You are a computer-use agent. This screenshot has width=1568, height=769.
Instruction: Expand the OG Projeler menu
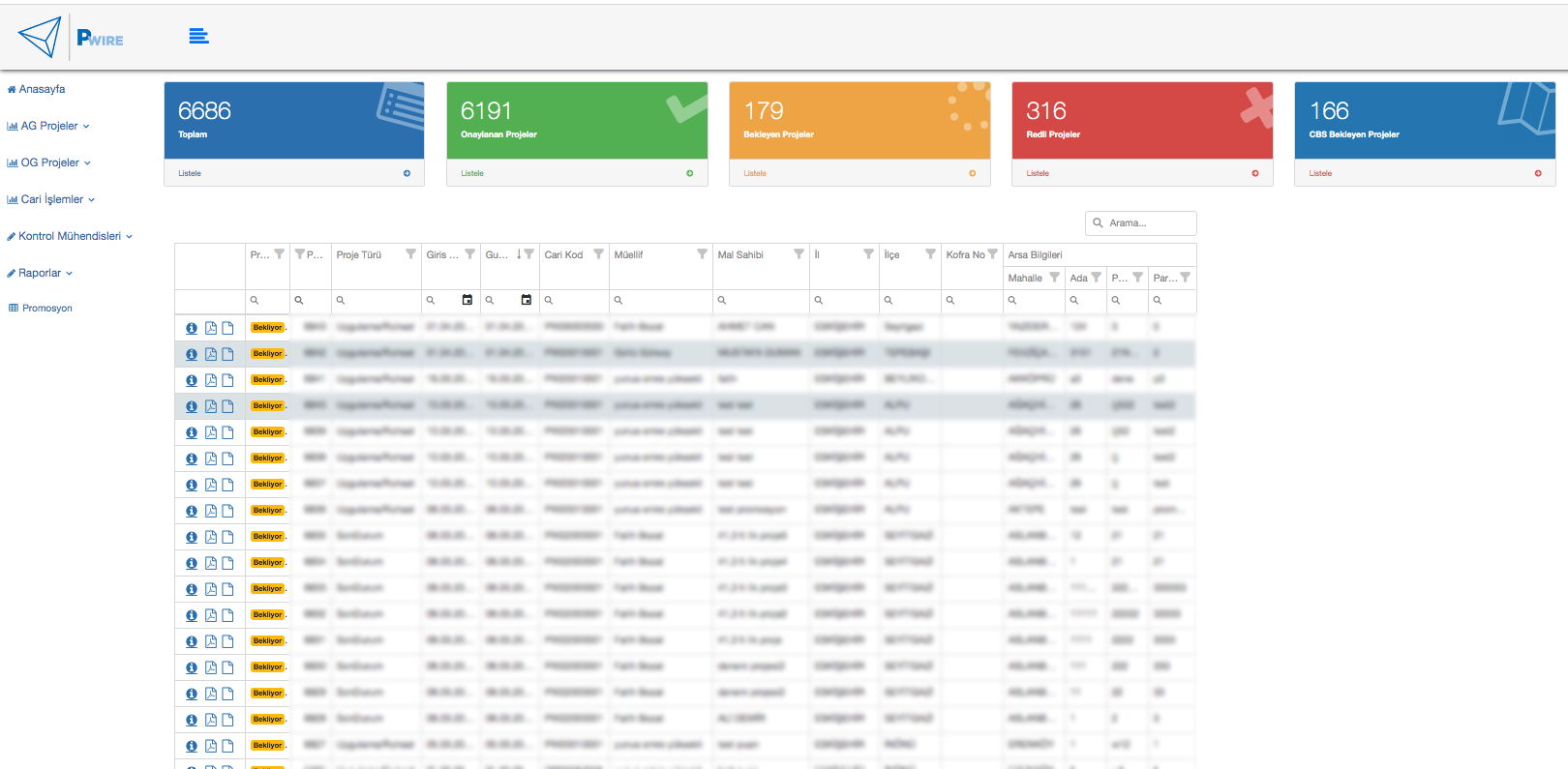(49, 163)
